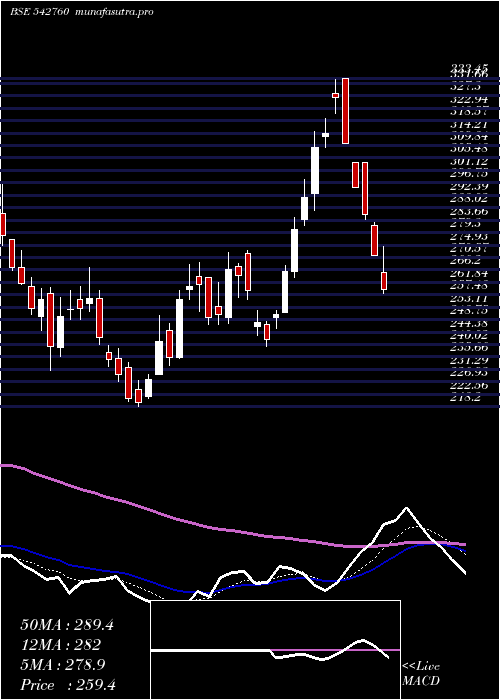Select the 244.38 price axis label

coord(469,323)
